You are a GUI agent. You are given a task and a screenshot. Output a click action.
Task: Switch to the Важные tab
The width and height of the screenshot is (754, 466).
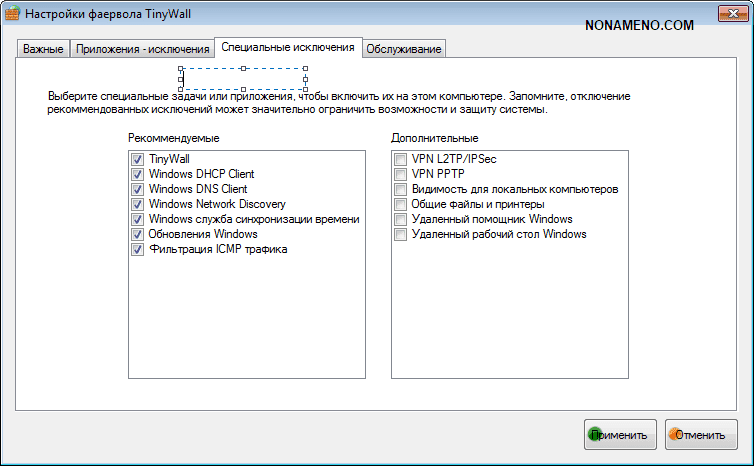(x=43, y=49)
